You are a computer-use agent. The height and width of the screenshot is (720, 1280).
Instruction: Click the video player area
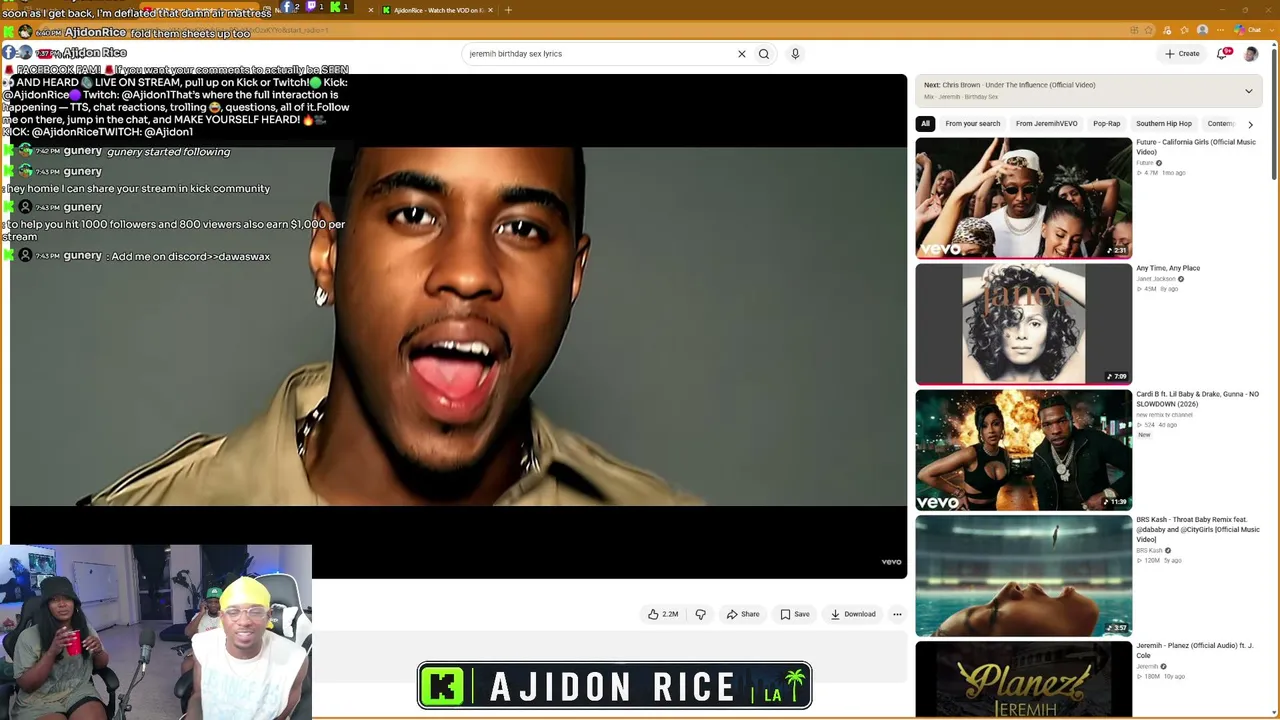pyautogui.click(x=458, y=326)
